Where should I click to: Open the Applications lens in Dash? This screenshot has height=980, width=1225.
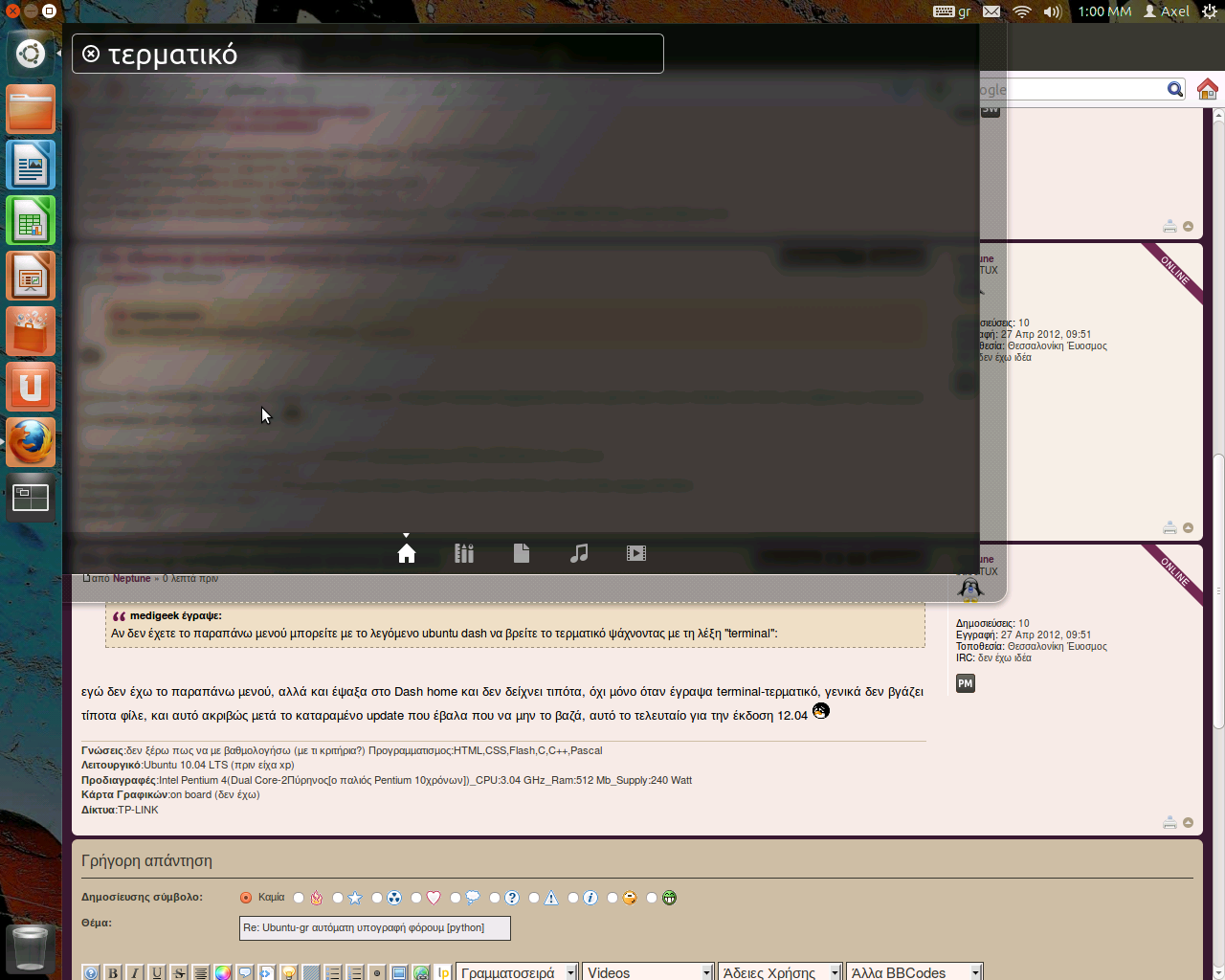tap(464, 553)
